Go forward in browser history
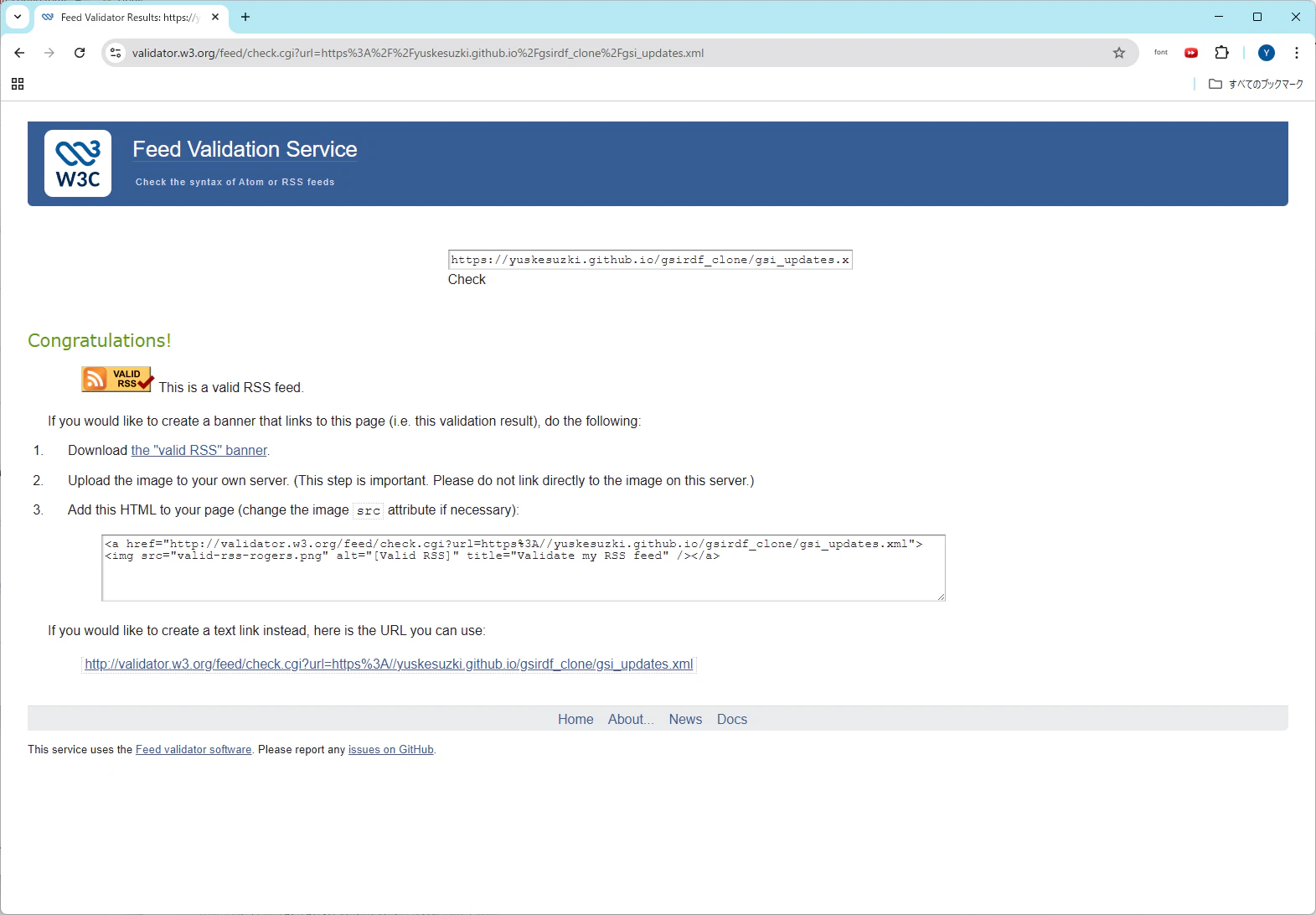This screenshot has width=1316, height=915. pos(49,53)
